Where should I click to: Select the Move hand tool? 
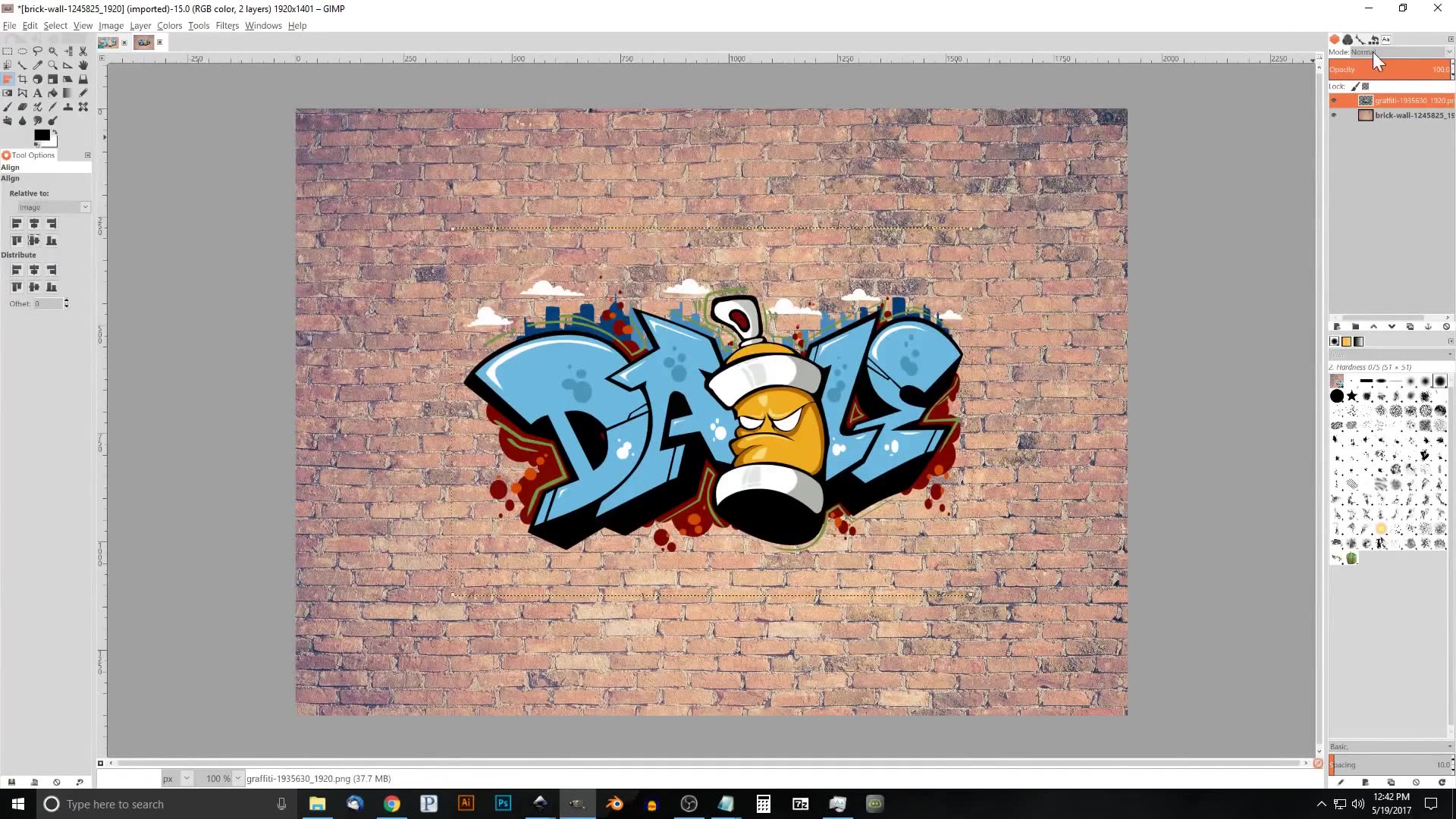click(x=83, y=65)
